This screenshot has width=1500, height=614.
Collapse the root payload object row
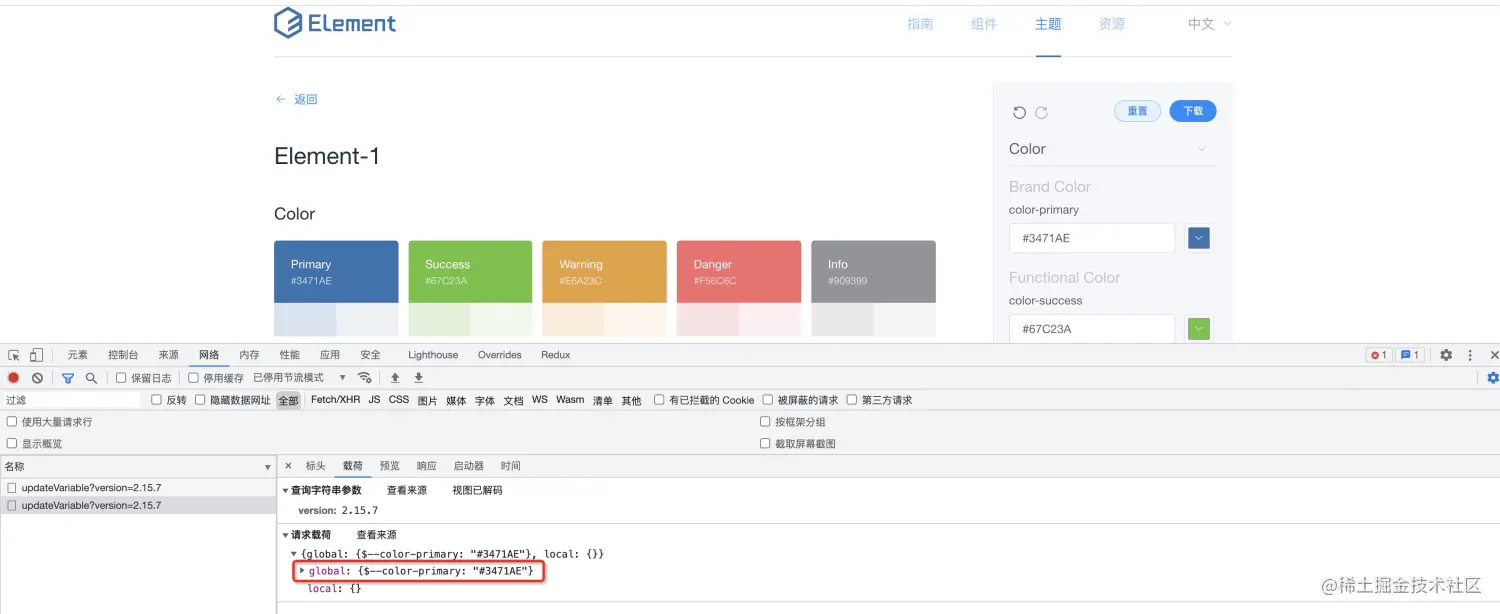[x=294, y=553]
